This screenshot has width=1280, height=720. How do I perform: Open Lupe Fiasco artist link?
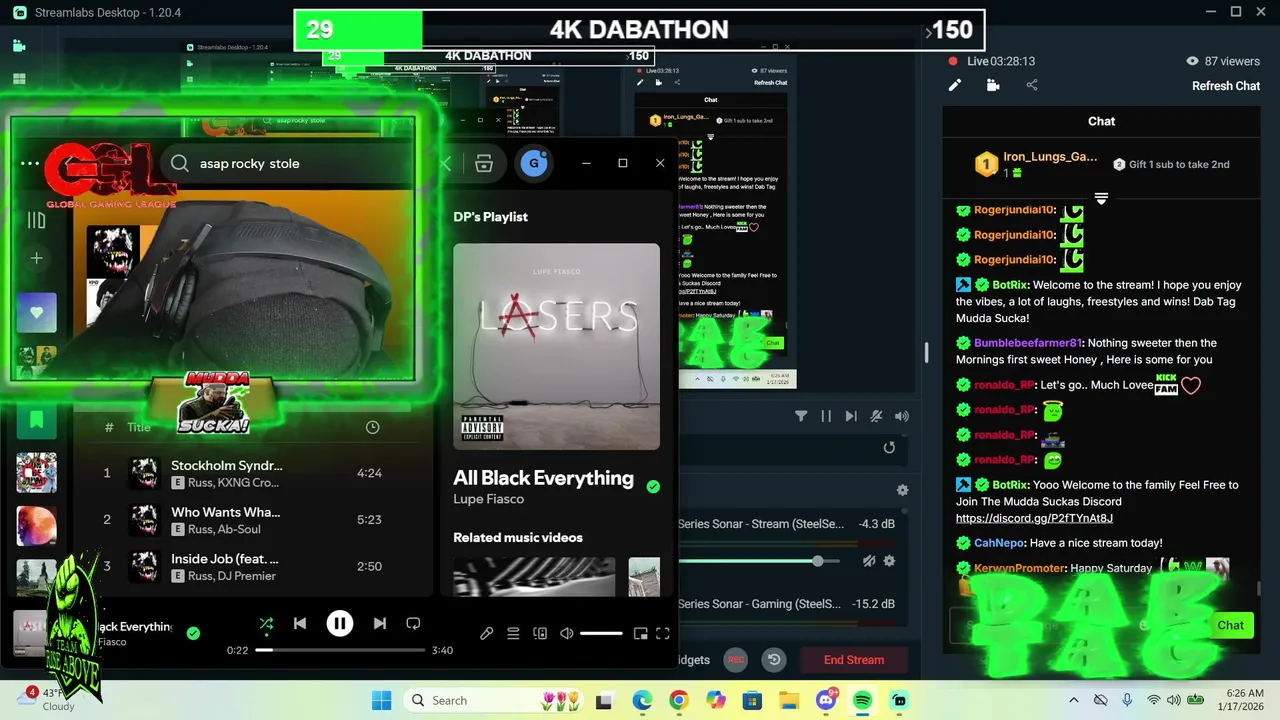488,499
